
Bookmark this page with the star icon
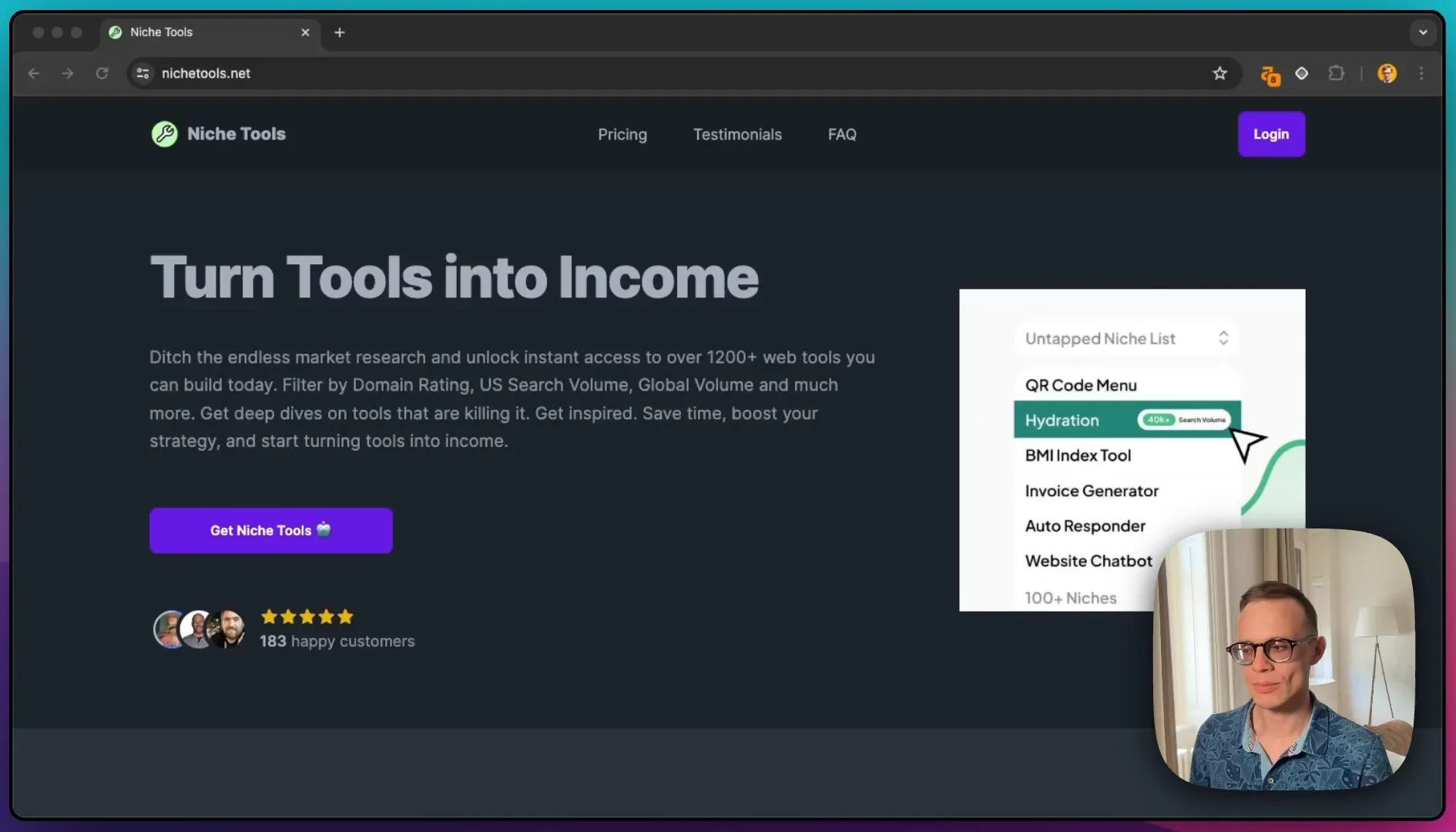(x=1219, y=73)
